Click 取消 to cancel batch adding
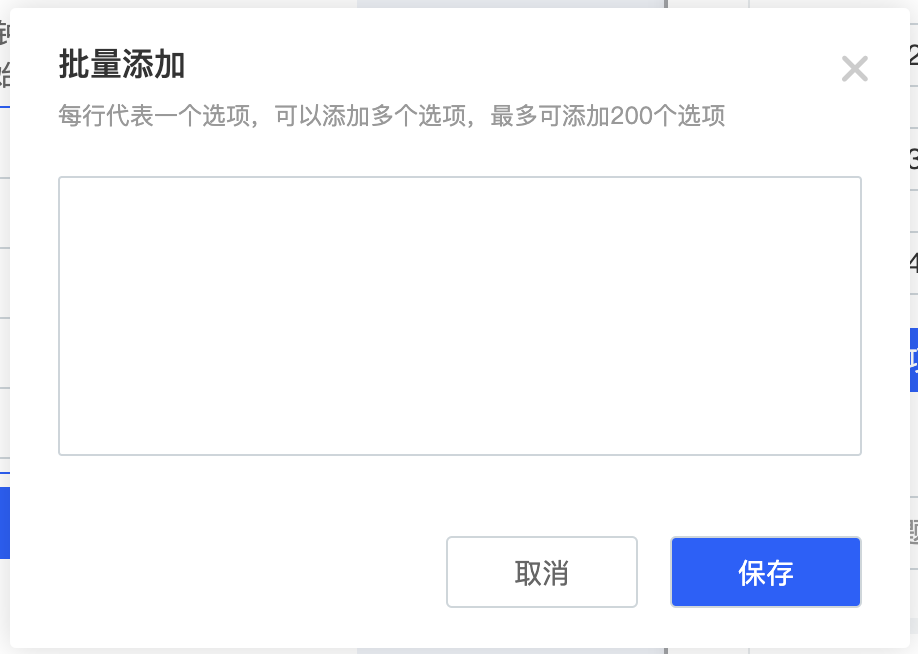This screenshot has height=654, width=918. 542,572
